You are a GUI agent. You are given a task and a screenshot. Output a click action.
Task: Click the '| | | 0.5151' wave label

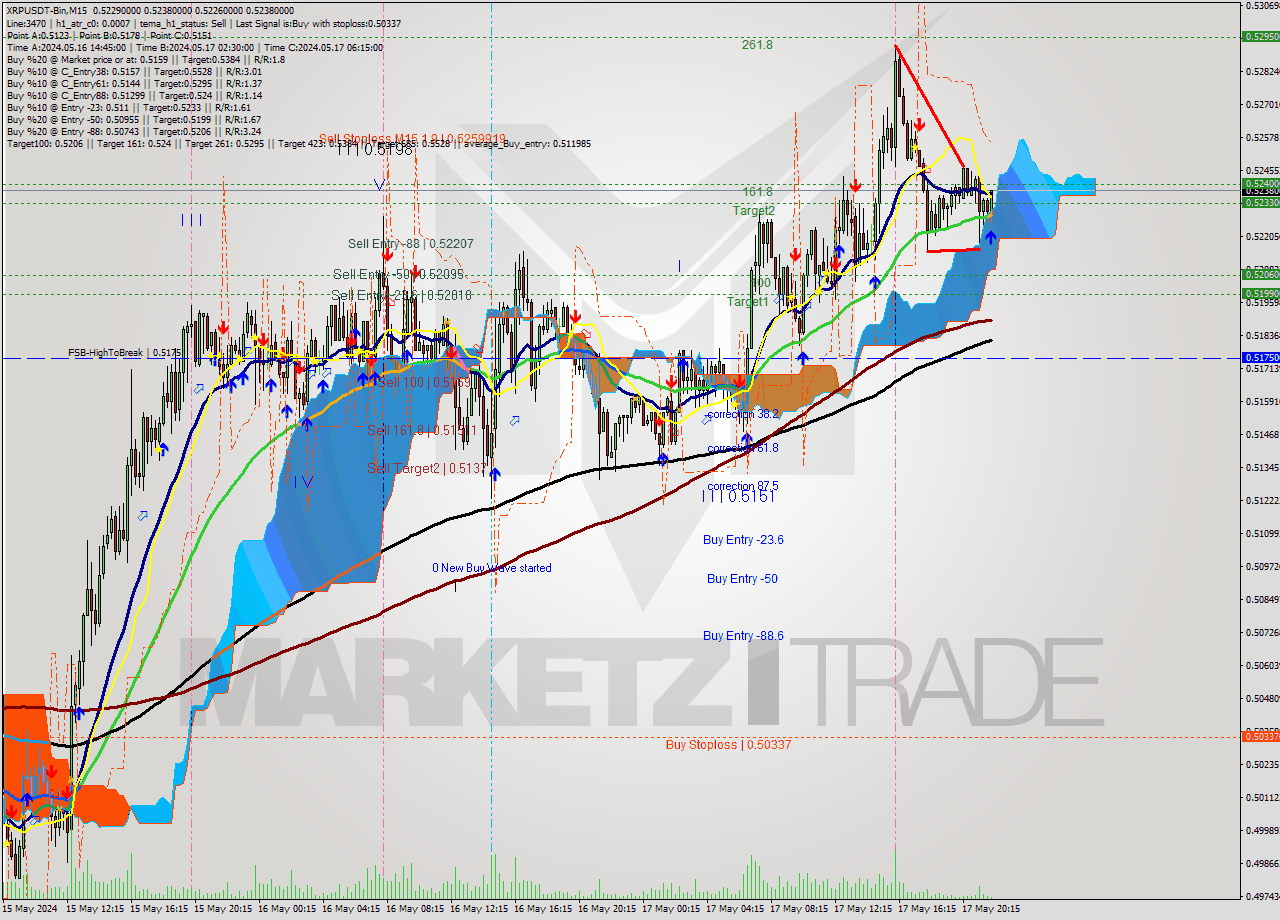(740, 496)
